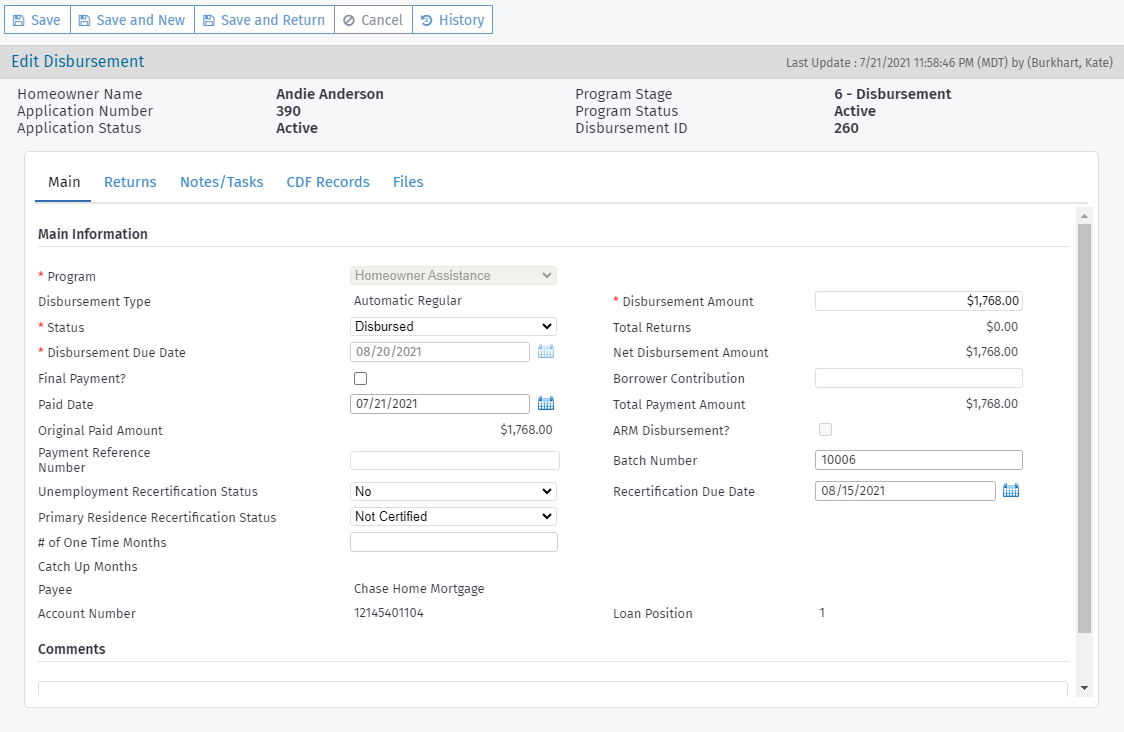
Task: Toggle the ARM Disbursement checkbox
Action: pos(825,429)
